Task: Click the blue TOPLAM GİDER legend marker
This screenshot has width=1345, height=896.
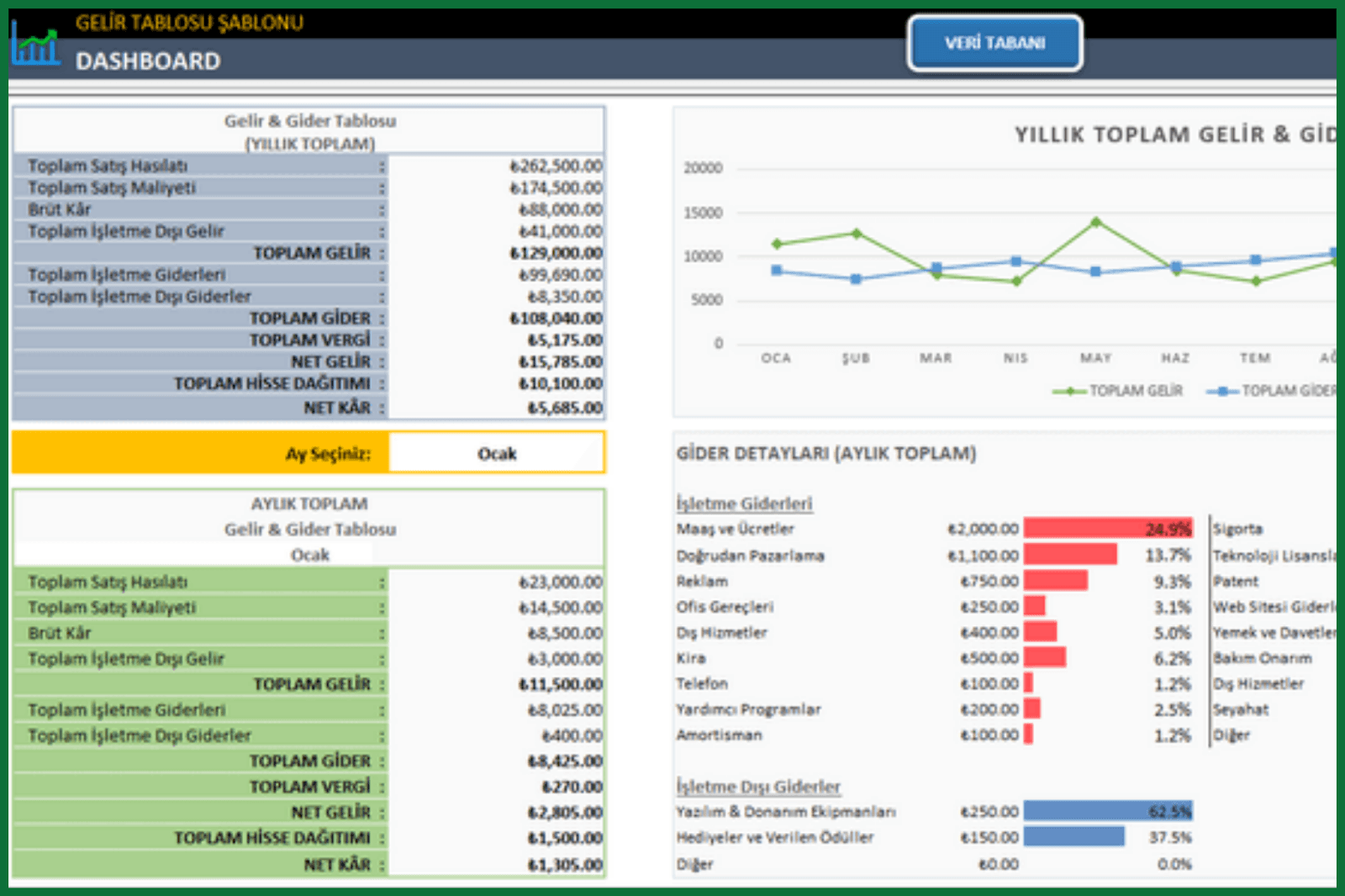Action: [x=1222, y=391]
